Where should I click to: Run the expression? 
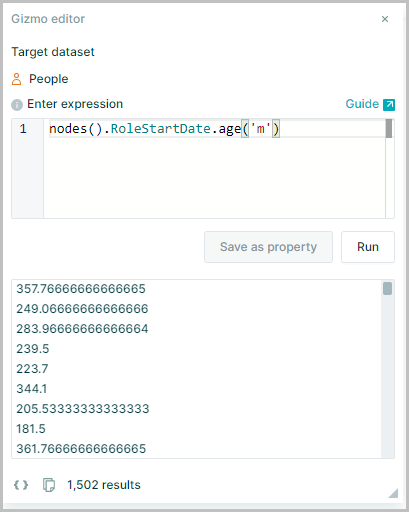tap(368, 247)
